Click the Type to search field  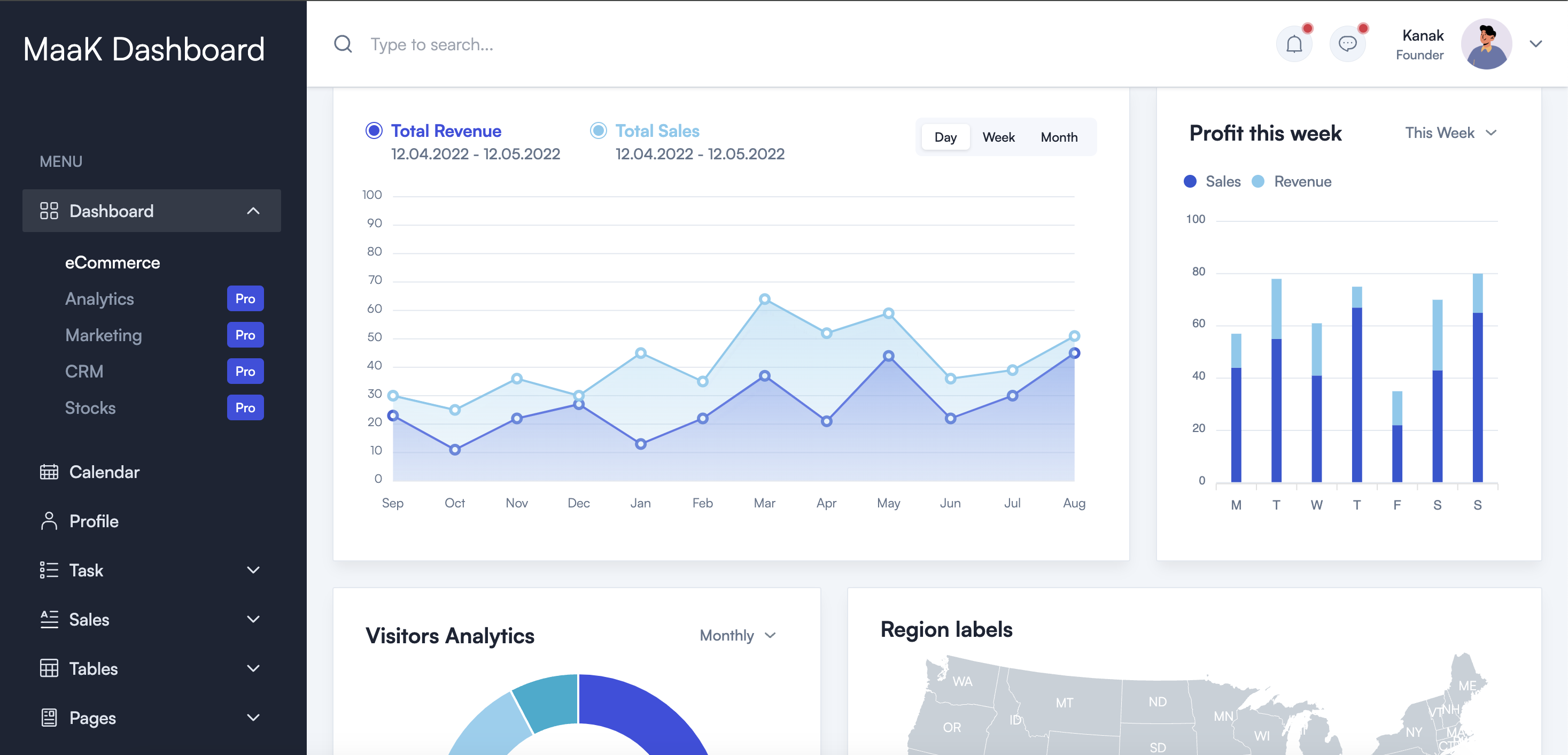click(432, 44)
